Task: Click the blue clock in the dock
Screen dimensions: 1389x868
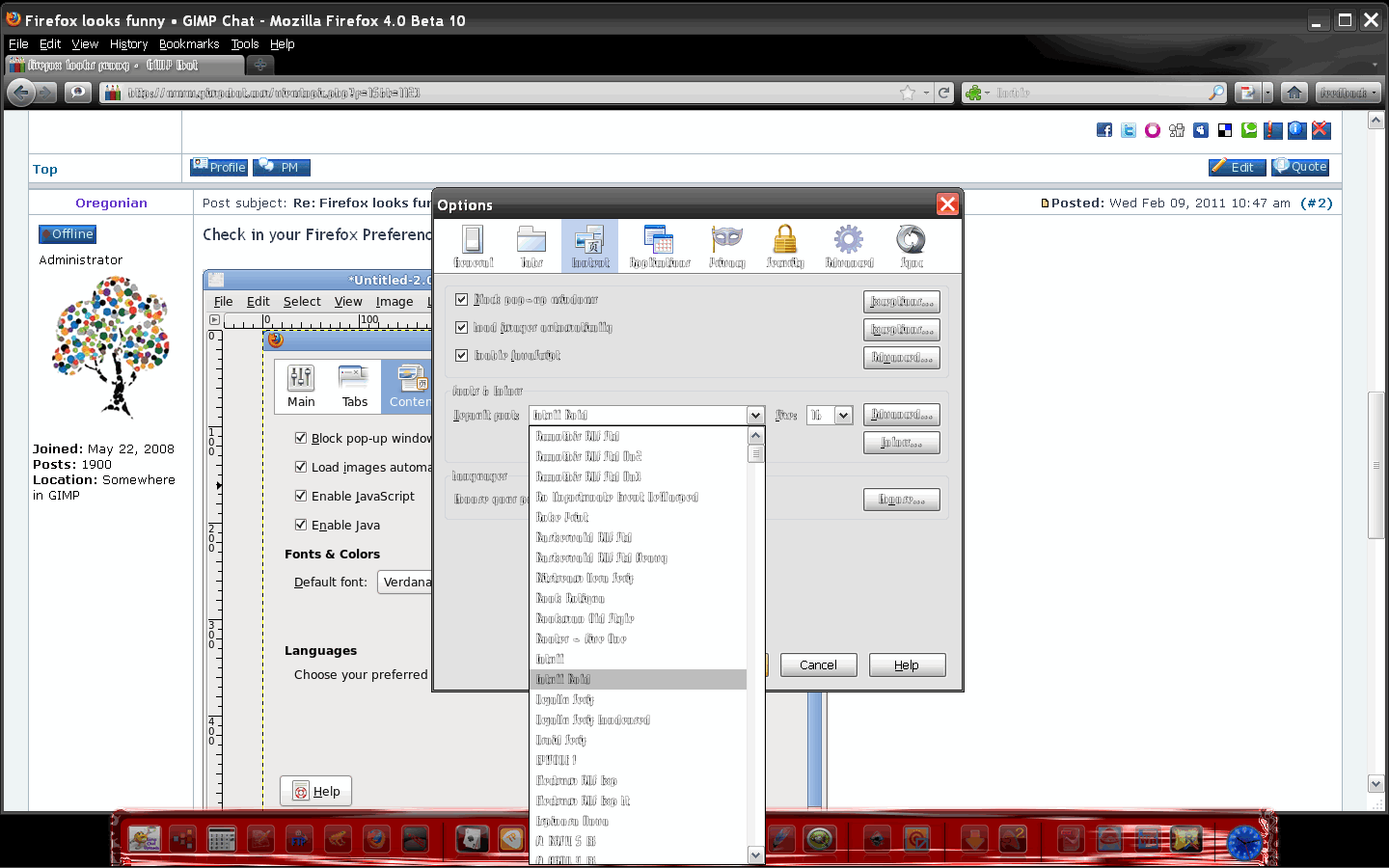Action: pyautogui.click(x=1244, y=842)
